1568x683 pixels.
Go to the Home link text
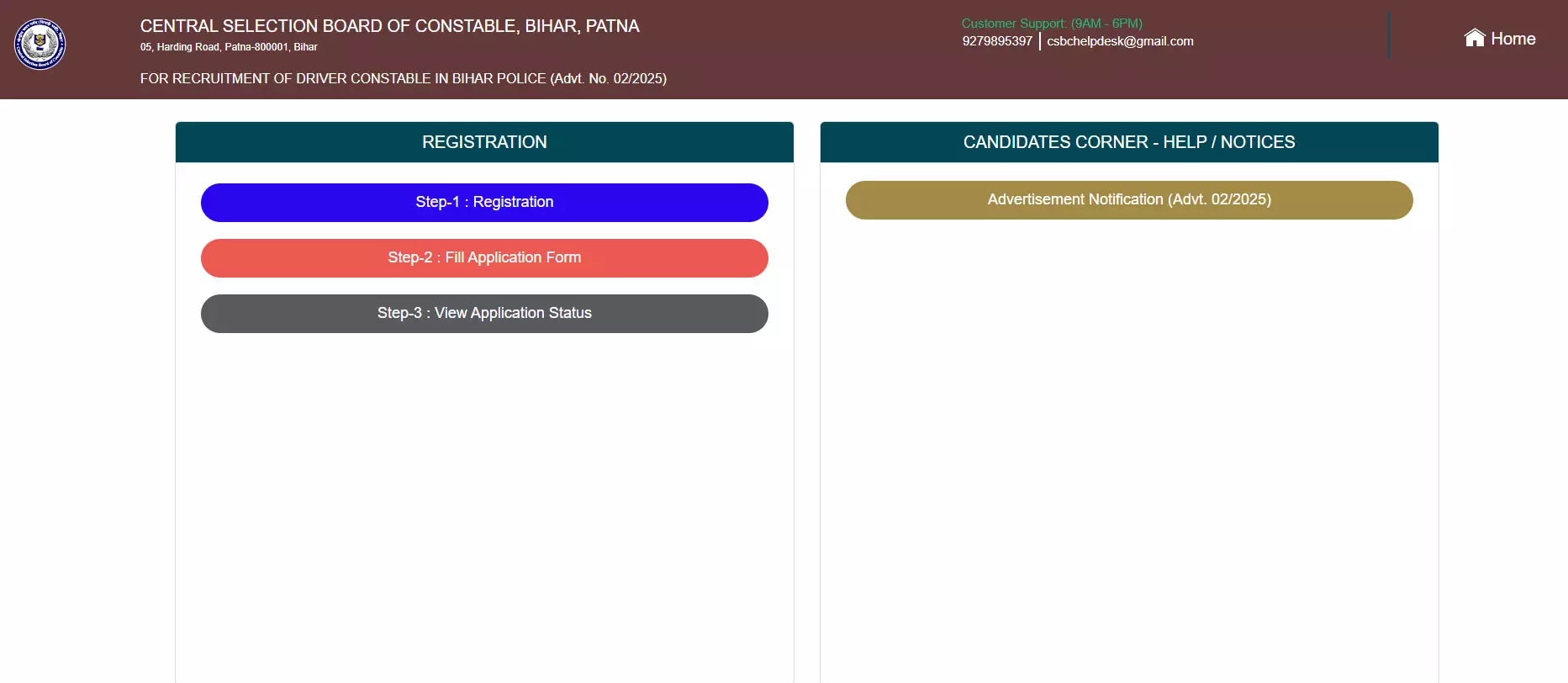click(x=1513, y=39)
